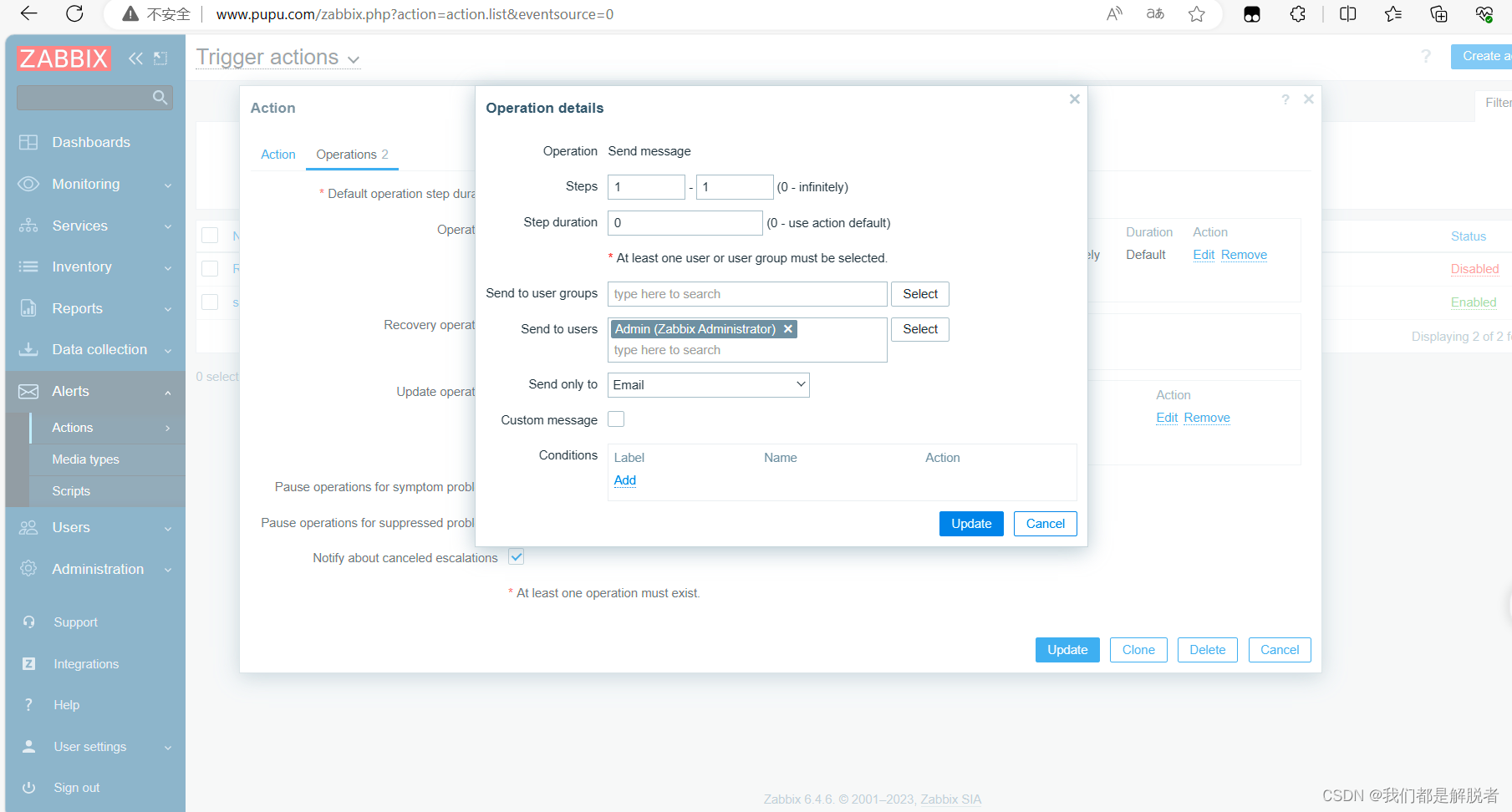This screenshot has height=812, width=1512.
Task: Click the Action dialog Cancel button
Action: tap(1280, 650)
